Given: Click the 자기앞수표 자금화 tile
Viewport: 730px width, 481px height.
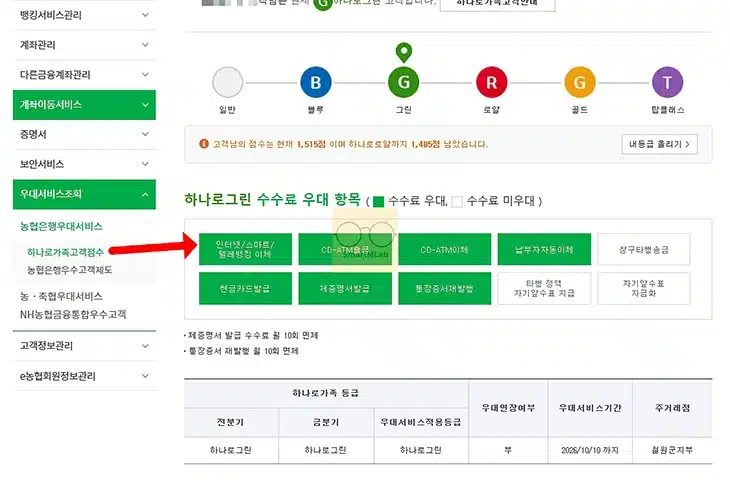Looking at the screenshot, I should tap(644, 289).
